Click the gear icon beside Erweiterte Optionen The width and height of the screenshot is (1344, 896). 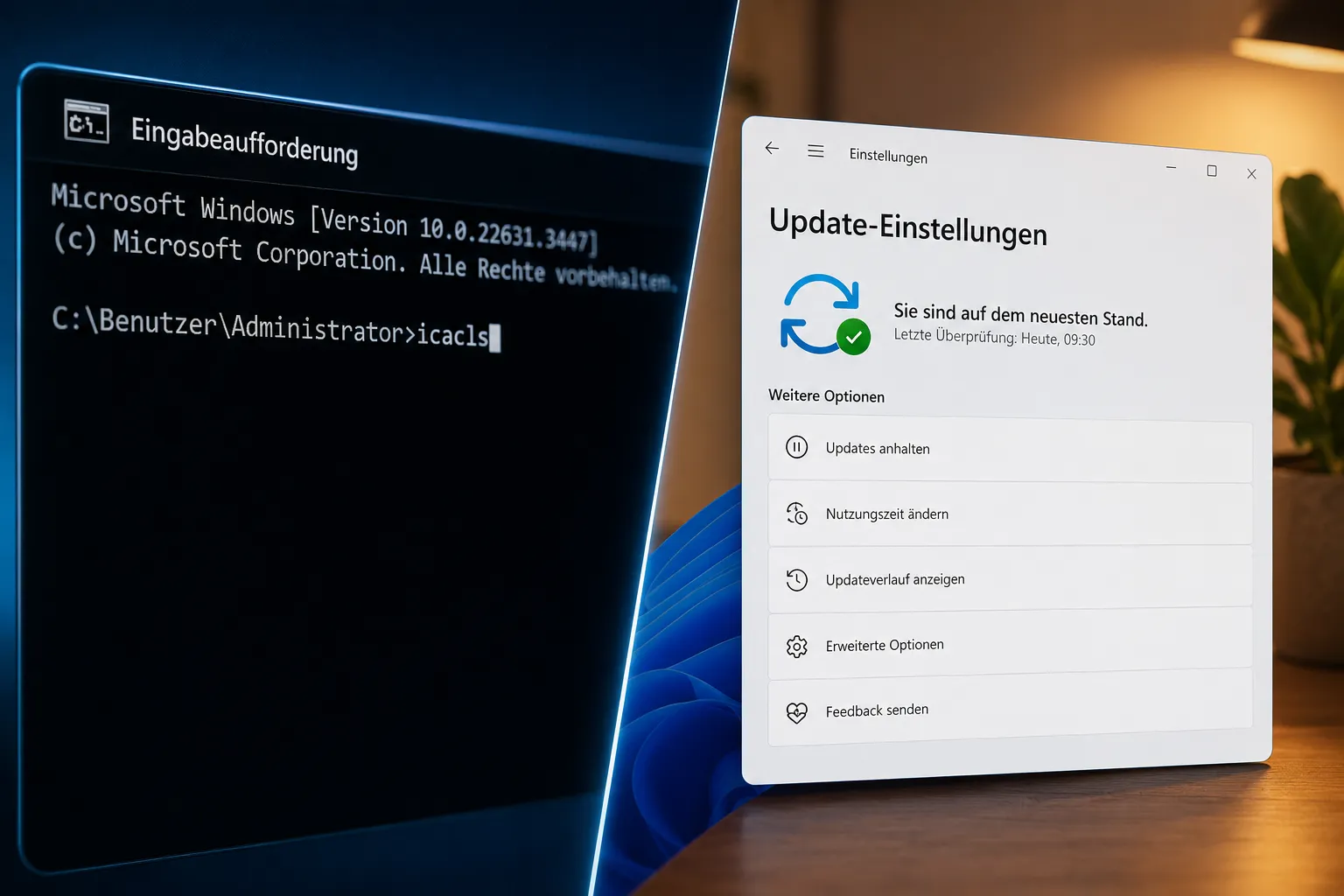[x=796, y=647]
